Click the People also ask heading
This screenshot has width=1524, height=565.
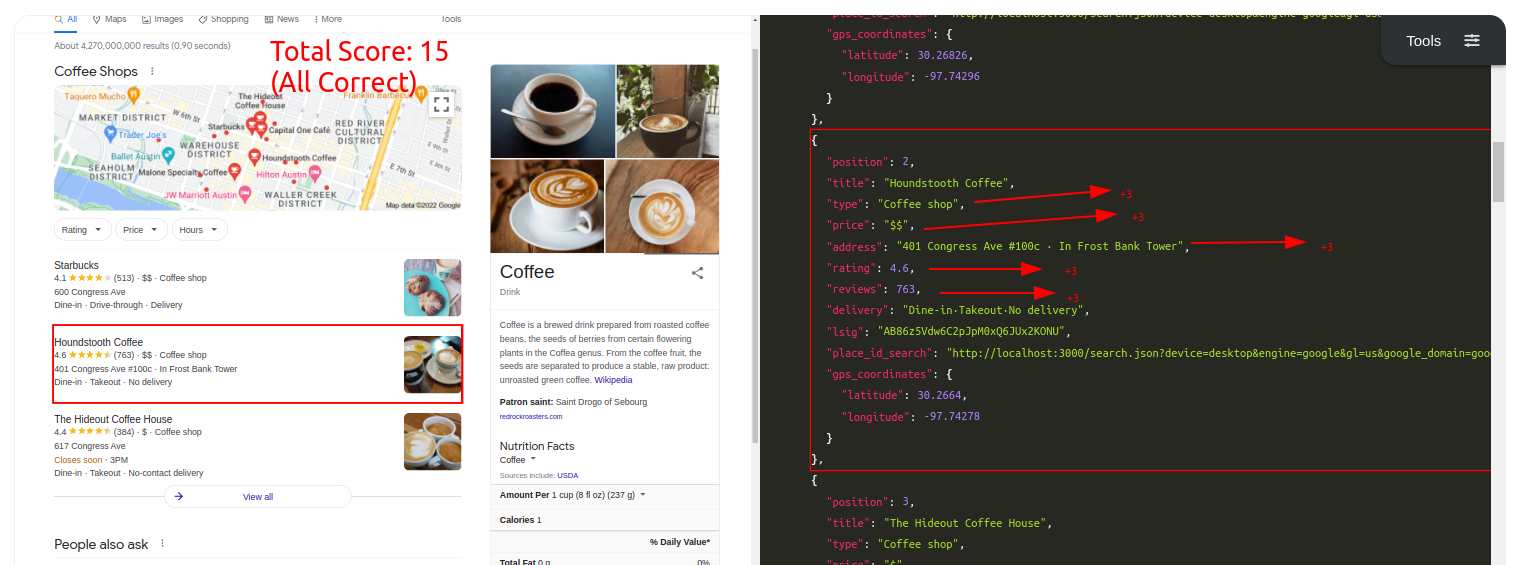pyautogui.click(x=101, y=544)
